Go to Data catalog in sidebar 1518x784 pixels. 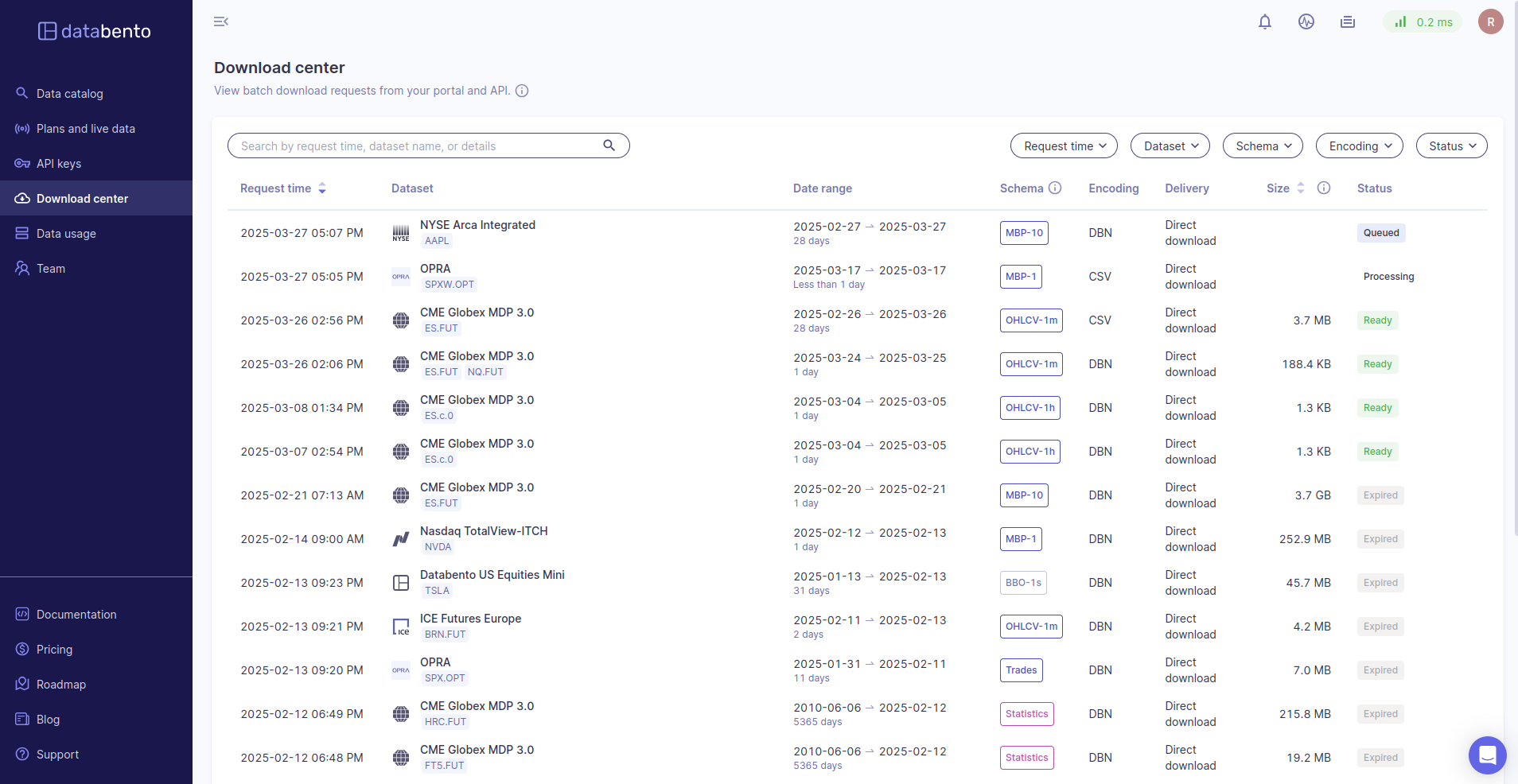[70, 94]
